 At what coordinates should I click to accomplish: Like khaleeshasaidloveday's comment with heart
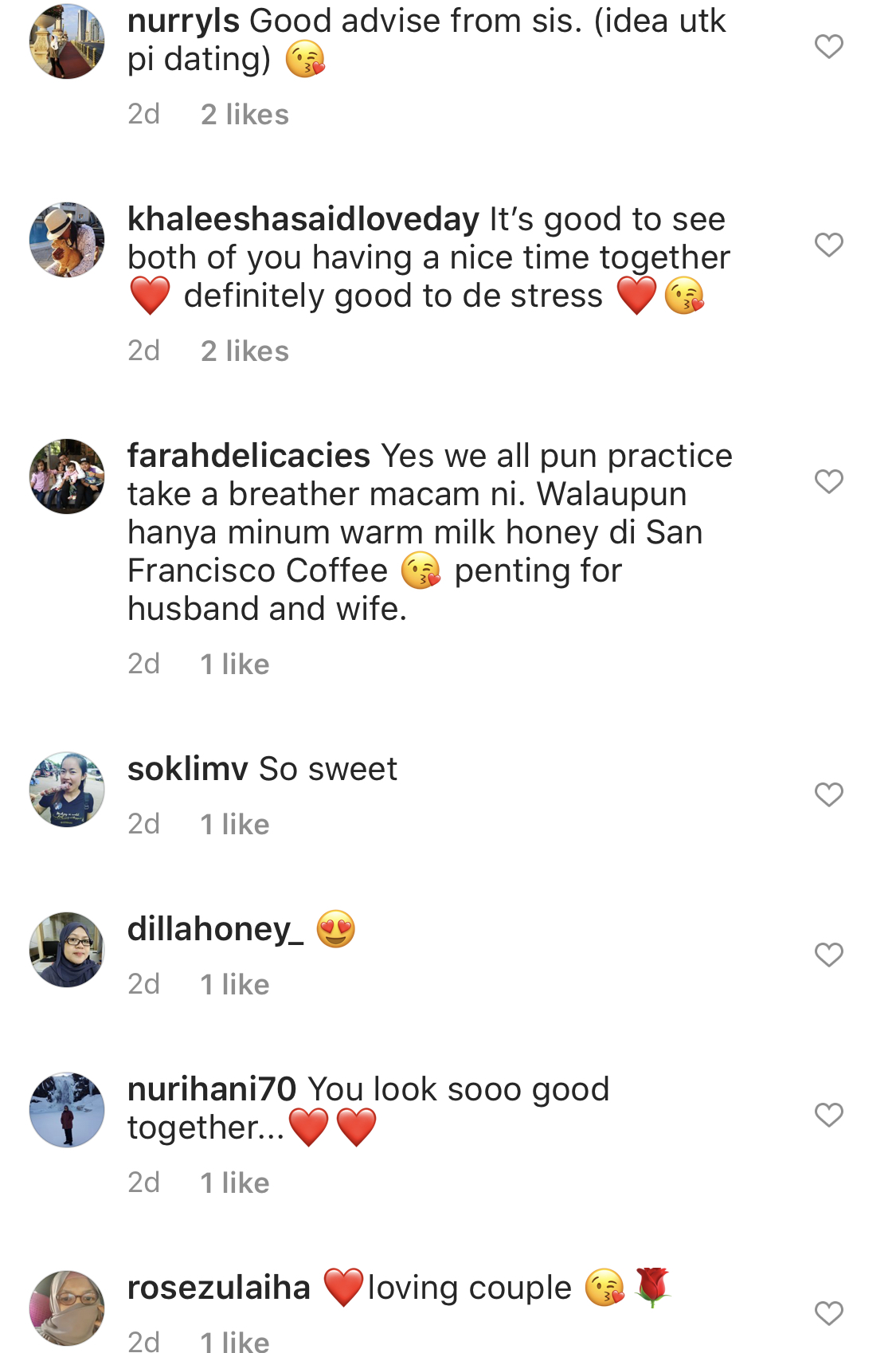coord(828,245)
